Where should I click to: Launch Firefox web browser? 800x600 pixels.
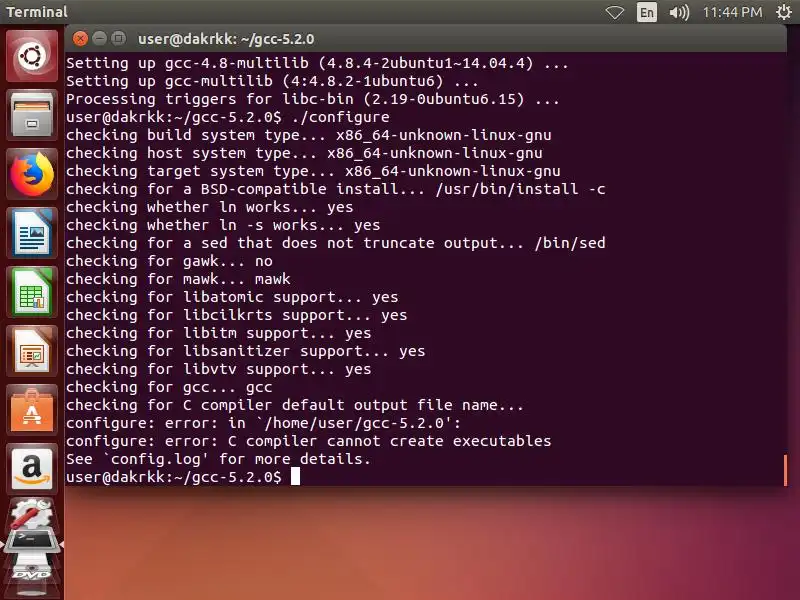(32, 173)
